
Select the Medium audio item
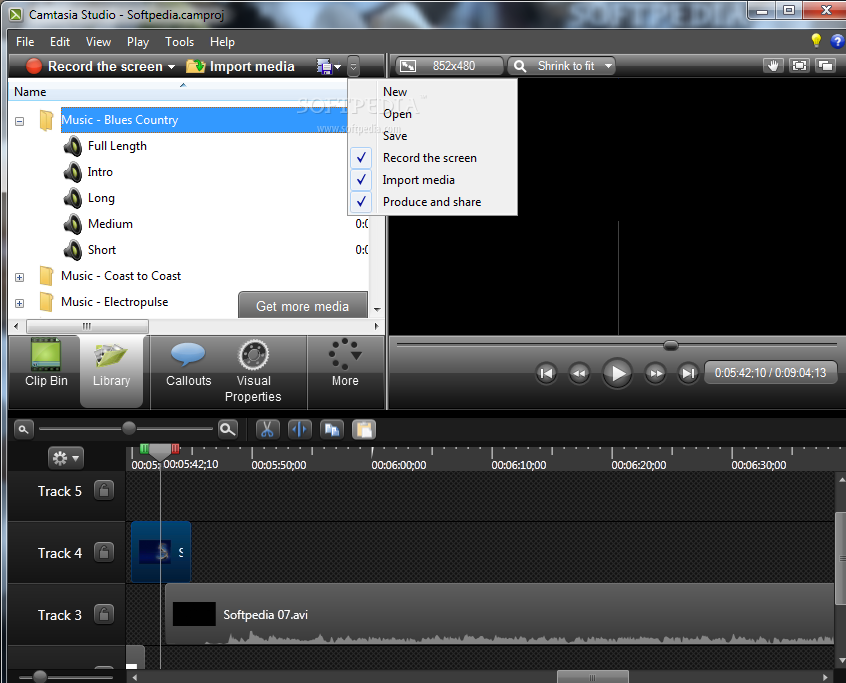click(x=110, y=224)
